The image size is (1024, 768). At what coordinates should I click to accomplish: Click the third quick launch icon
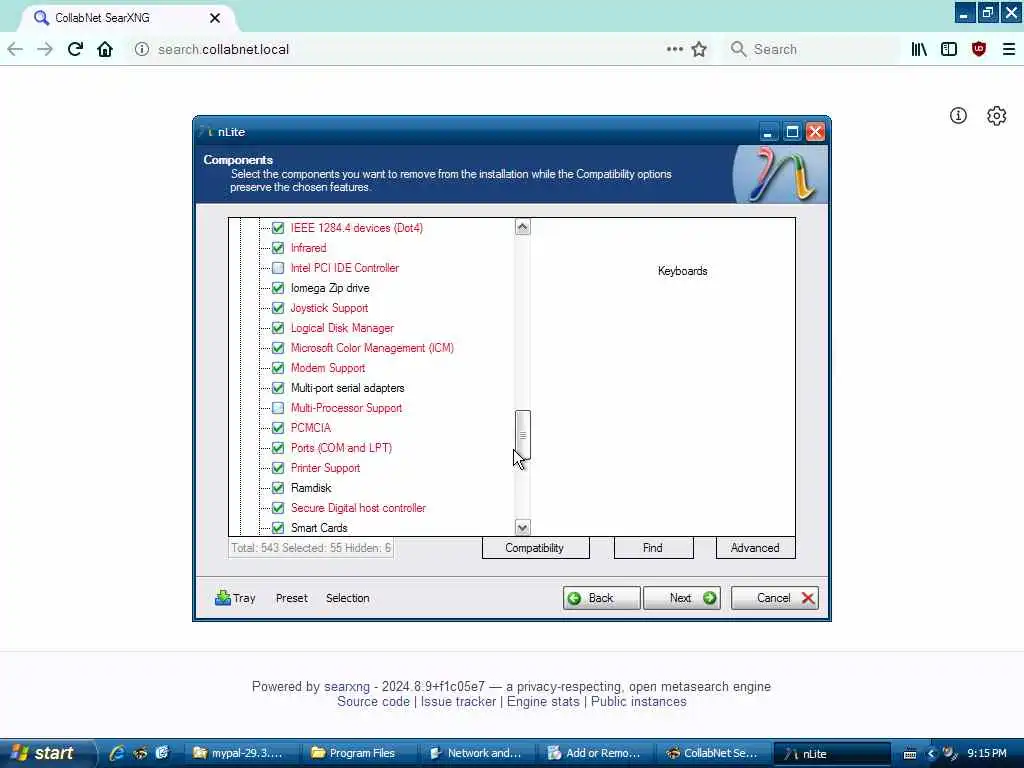(x=162, y=753)
